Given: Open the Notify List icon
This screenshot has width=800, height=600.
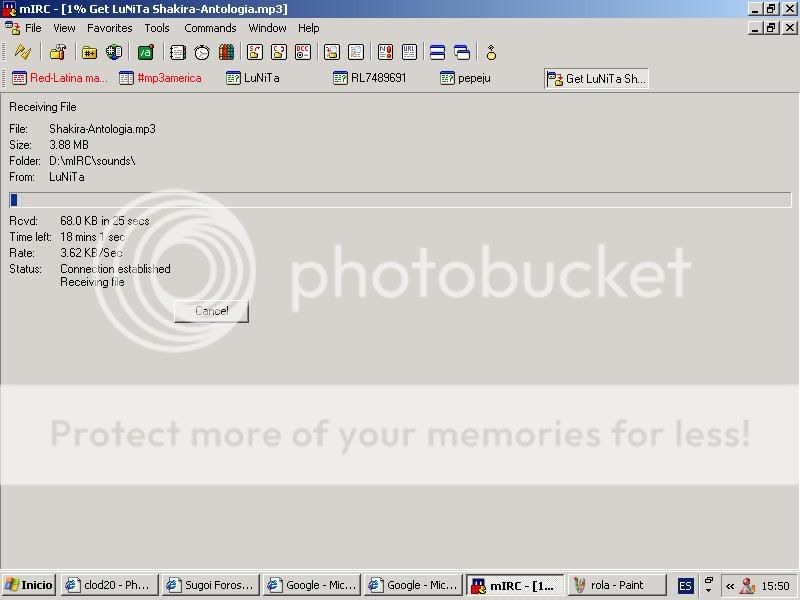Looking at the screenshot, I should [385, 52].
